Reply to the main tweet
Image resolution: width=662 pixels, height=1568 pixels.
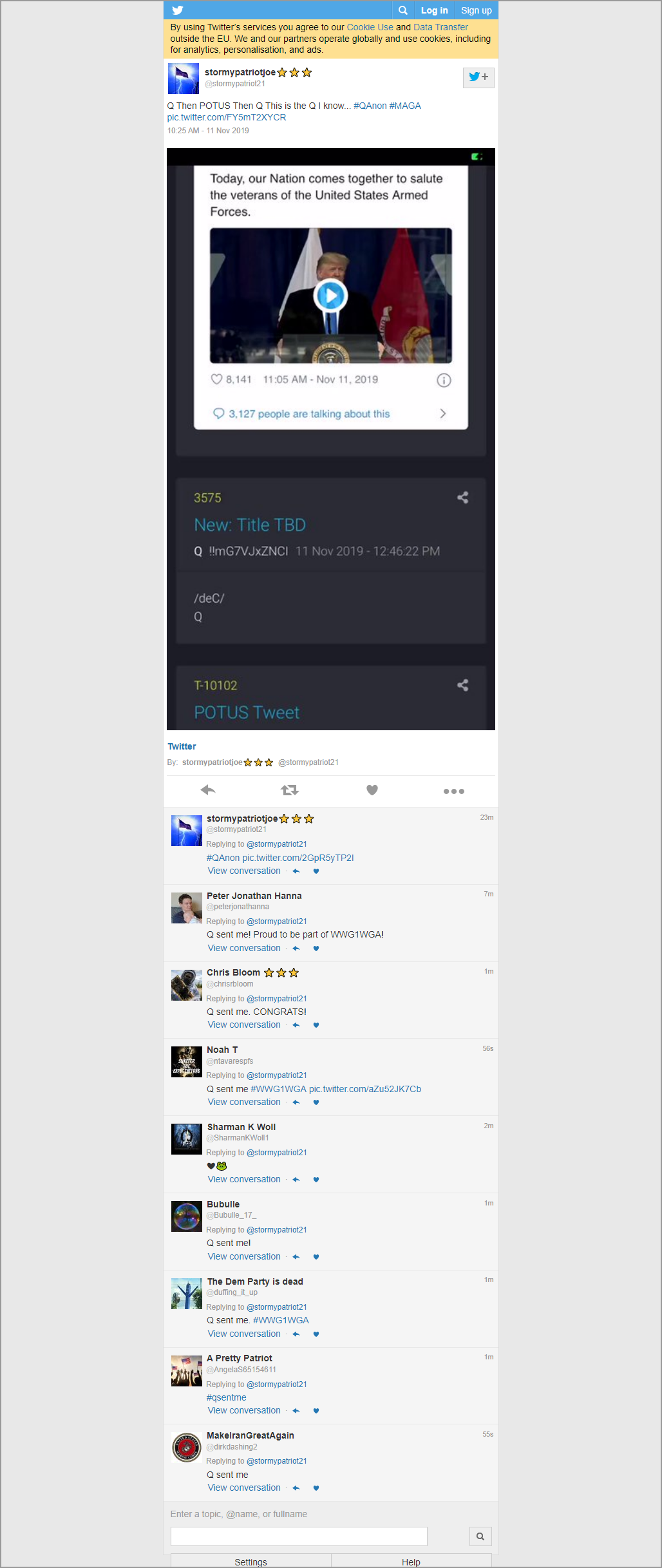click(x=207, y=790)
